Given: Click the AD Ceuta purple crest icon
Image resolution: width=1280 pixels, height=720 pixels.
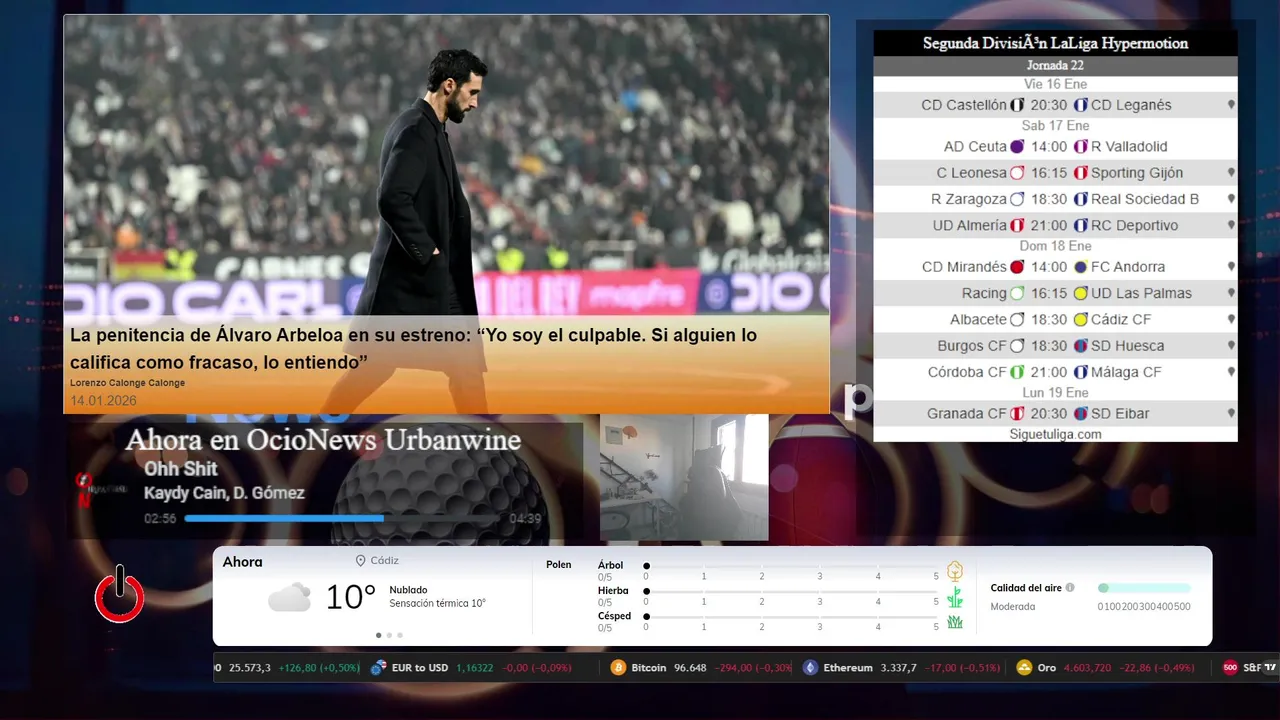Looking at the screenshot, I should [x=1017, y=146].
